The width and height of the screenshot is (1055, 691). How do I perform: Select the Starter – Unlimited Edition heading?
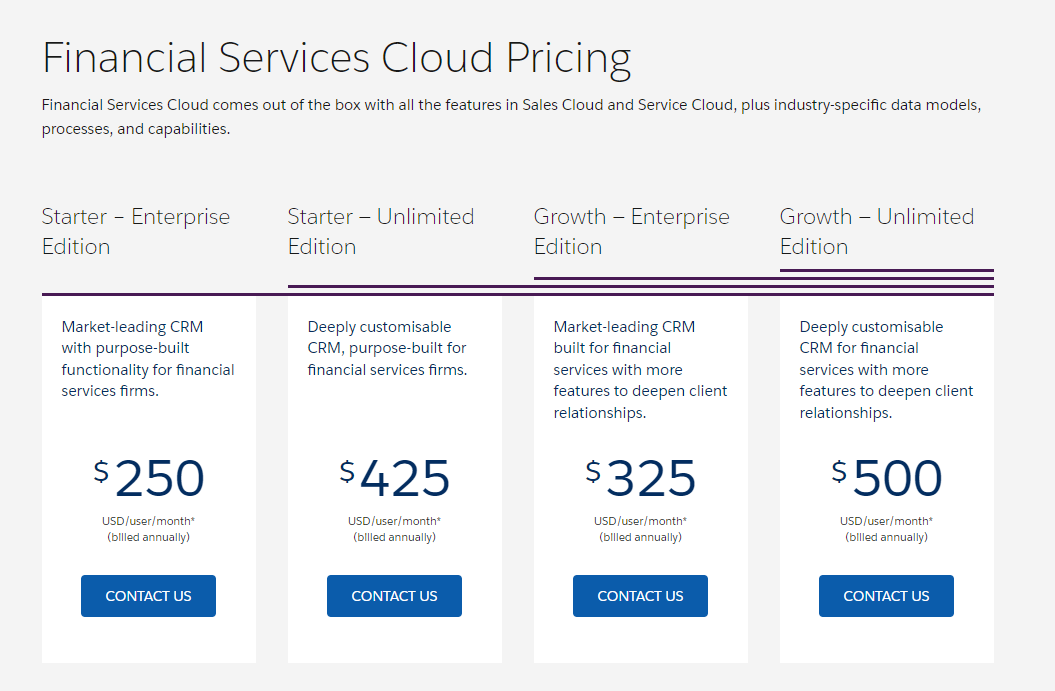(381, 231)
